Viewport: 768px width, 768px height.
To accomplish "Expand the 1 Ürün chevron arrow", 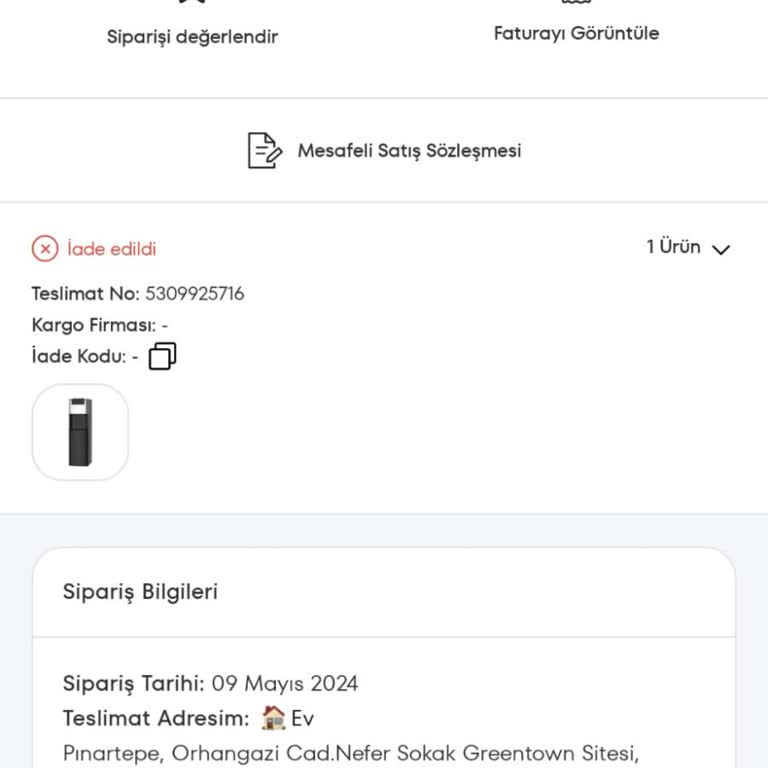I will point(721,250).
